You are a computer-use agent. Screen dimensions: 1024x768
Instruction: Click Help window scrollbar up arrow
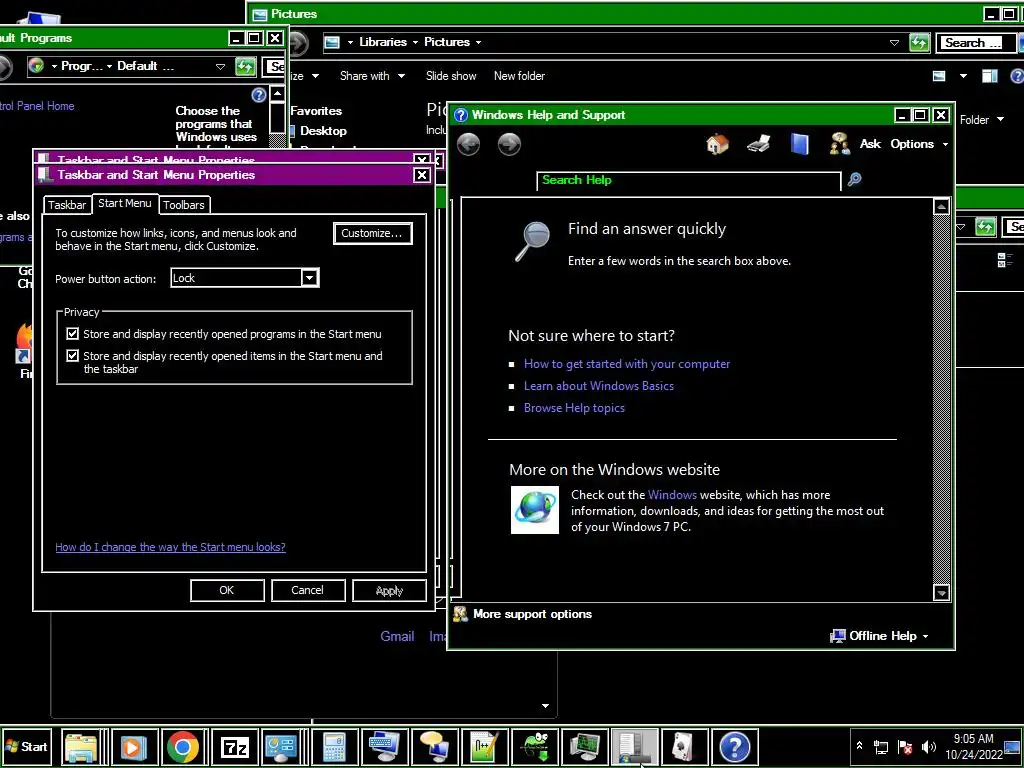coord(941,207)
